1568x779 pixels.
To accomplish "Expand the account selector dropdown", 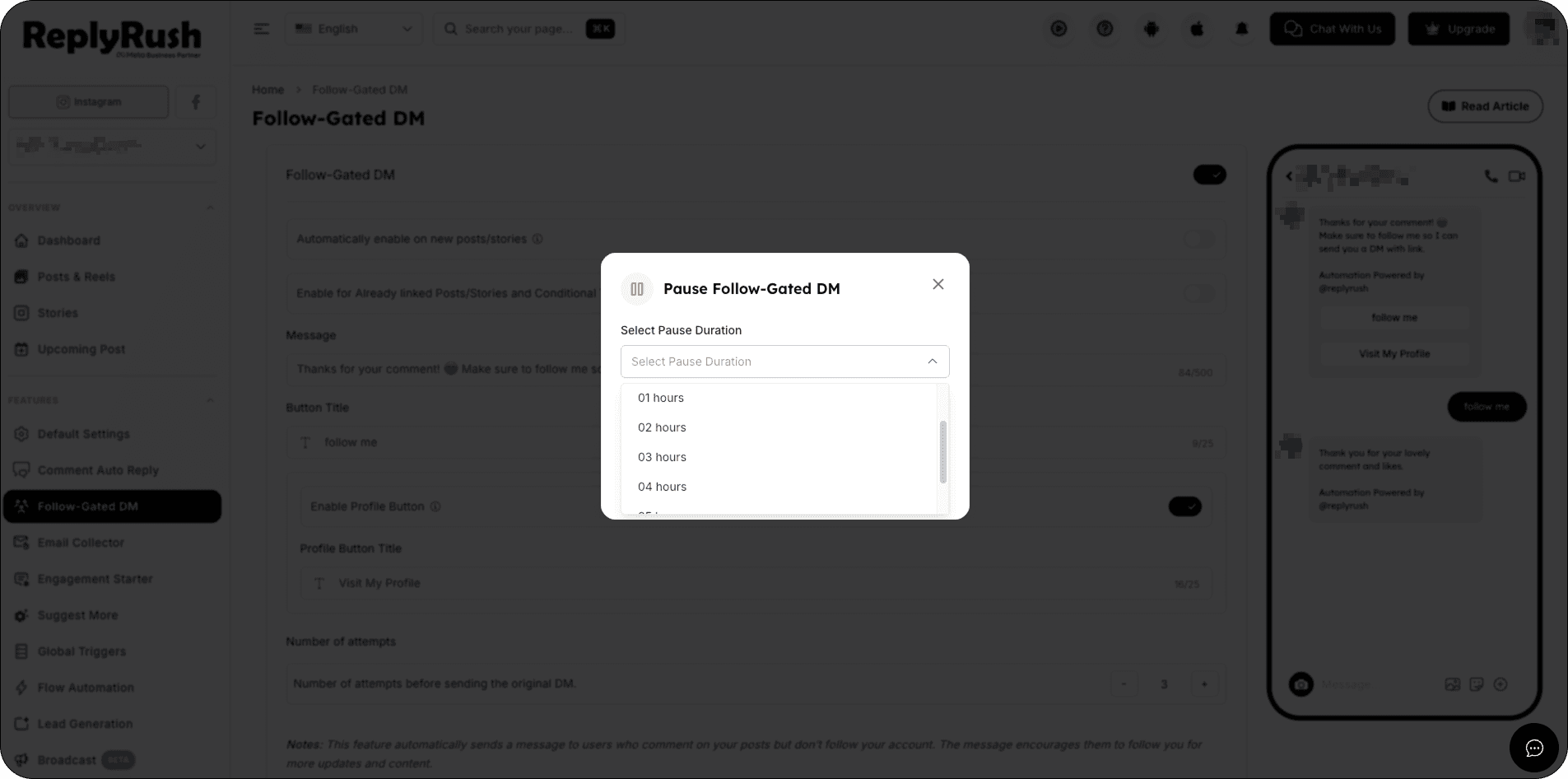I will (113, 147).
